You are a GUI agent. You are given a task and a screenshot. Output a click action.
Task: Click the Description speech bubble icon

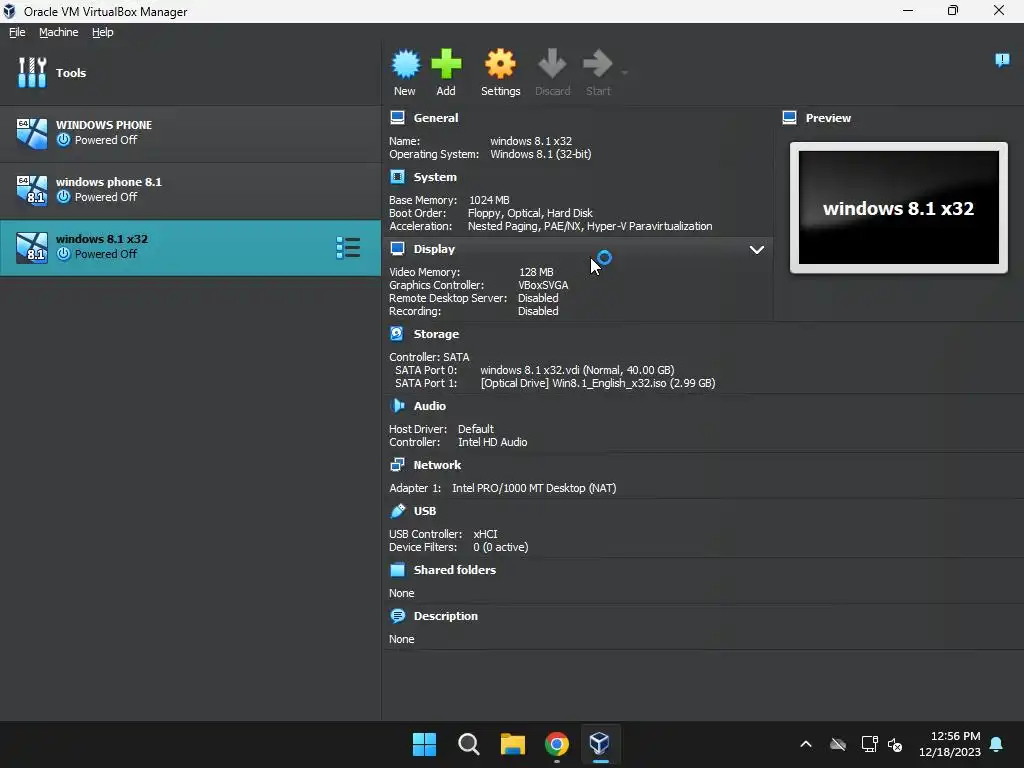(x=397, y=616)
